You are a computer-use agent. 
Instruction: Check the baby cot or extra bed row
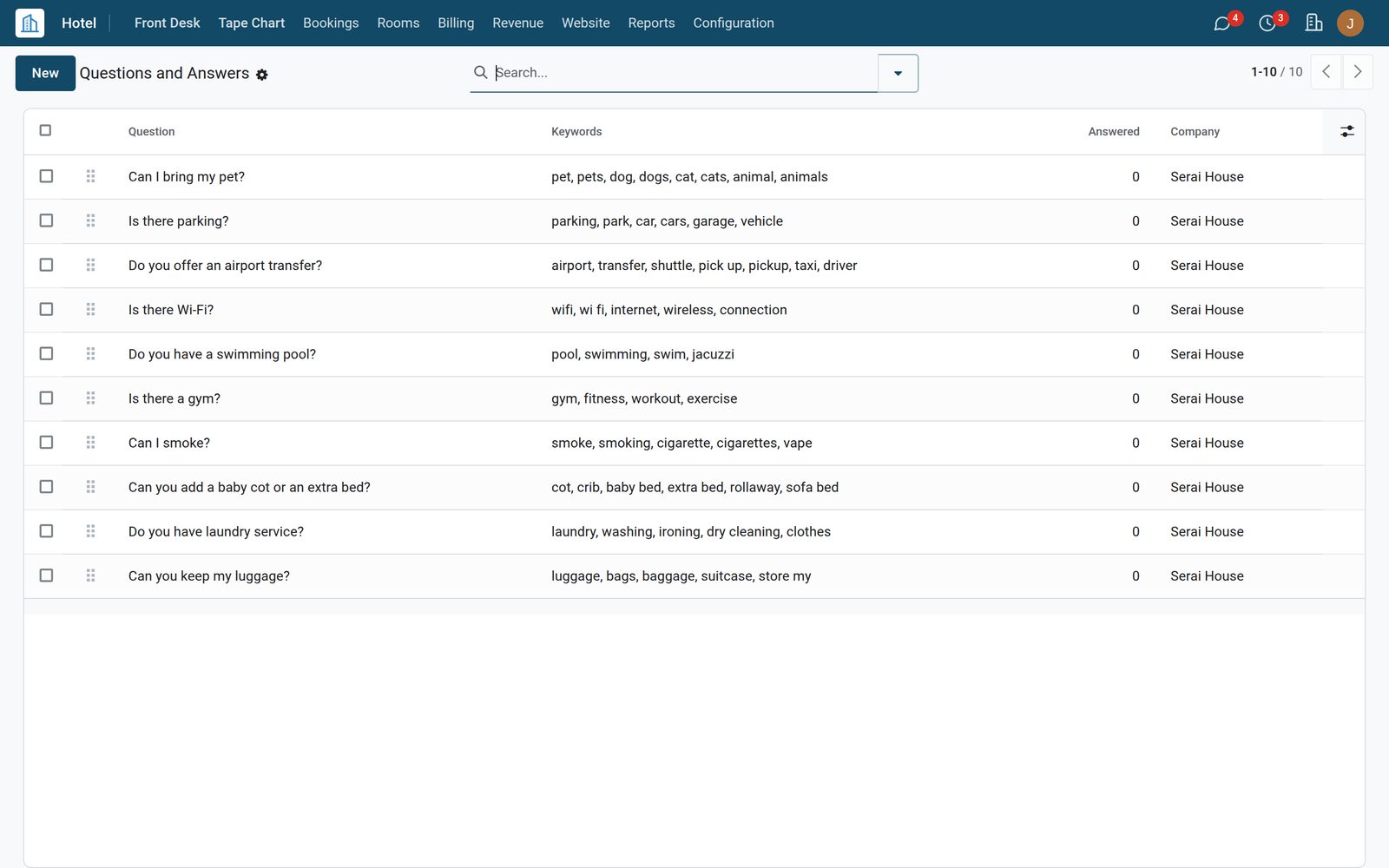point(46,487)
